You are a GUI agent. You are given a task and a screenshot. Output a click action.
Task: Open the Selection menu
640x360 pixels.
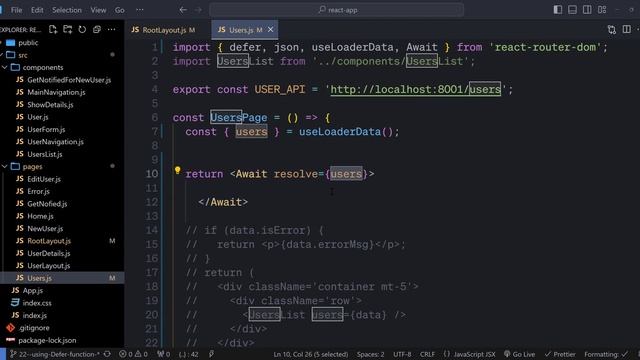pos(67,10)
